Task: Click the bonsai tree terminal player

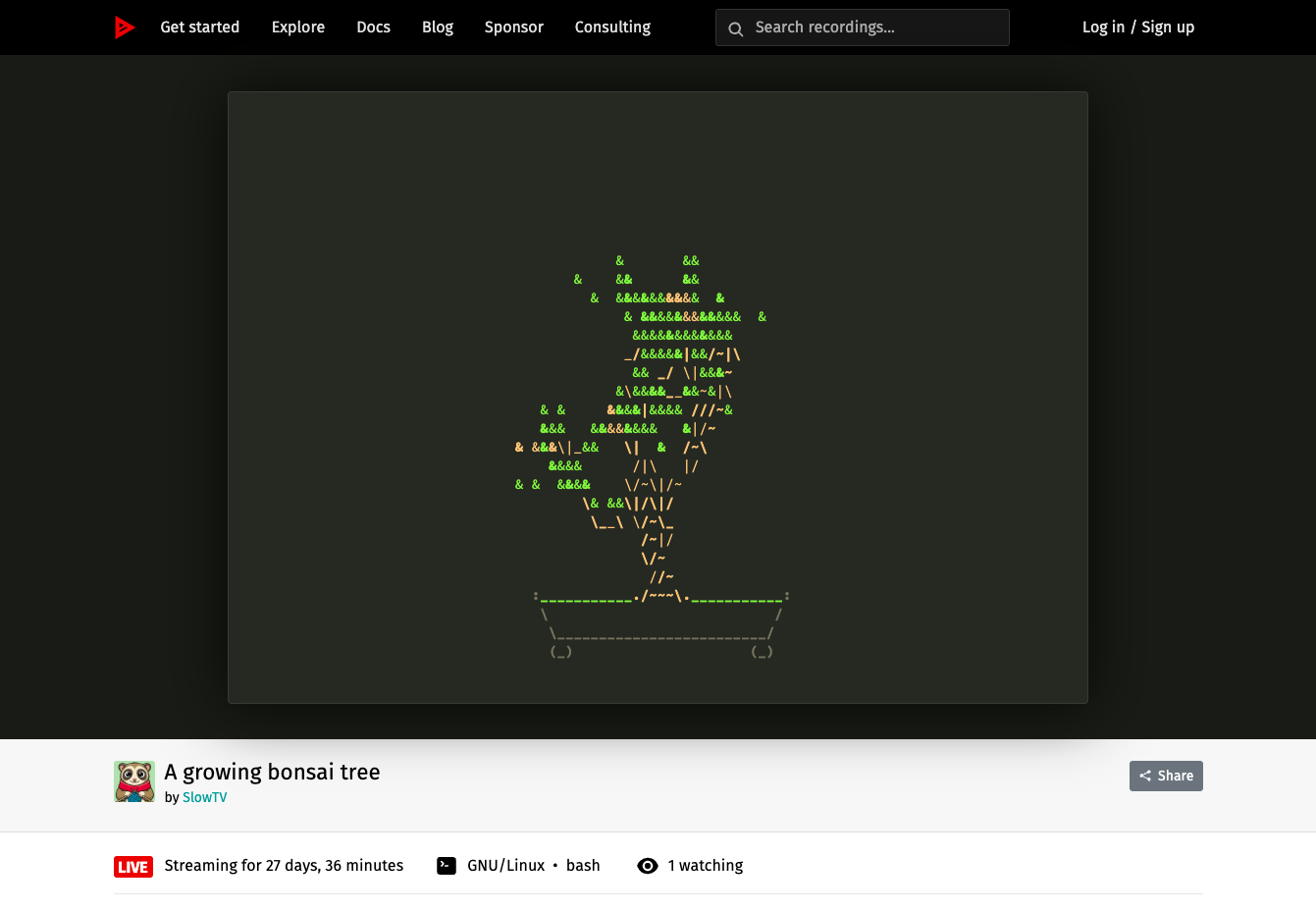Action: coord(658,398)
